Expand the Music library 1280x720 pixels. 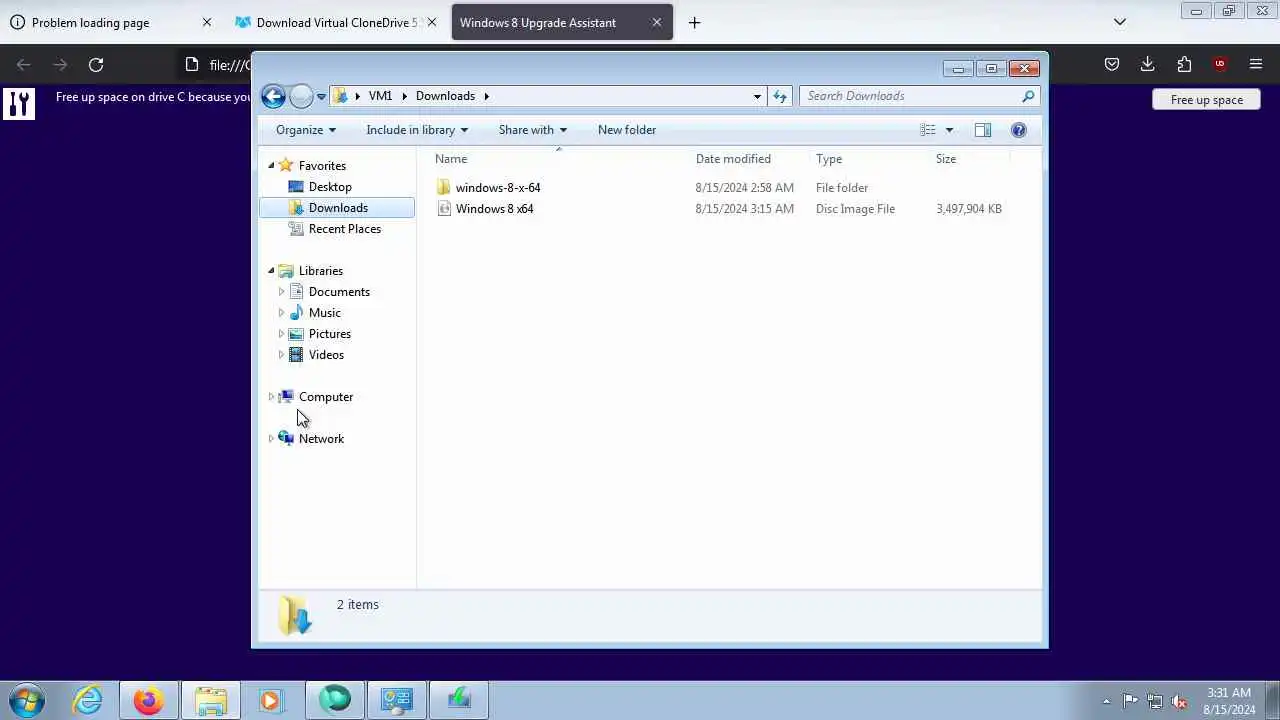pos(281,313)
